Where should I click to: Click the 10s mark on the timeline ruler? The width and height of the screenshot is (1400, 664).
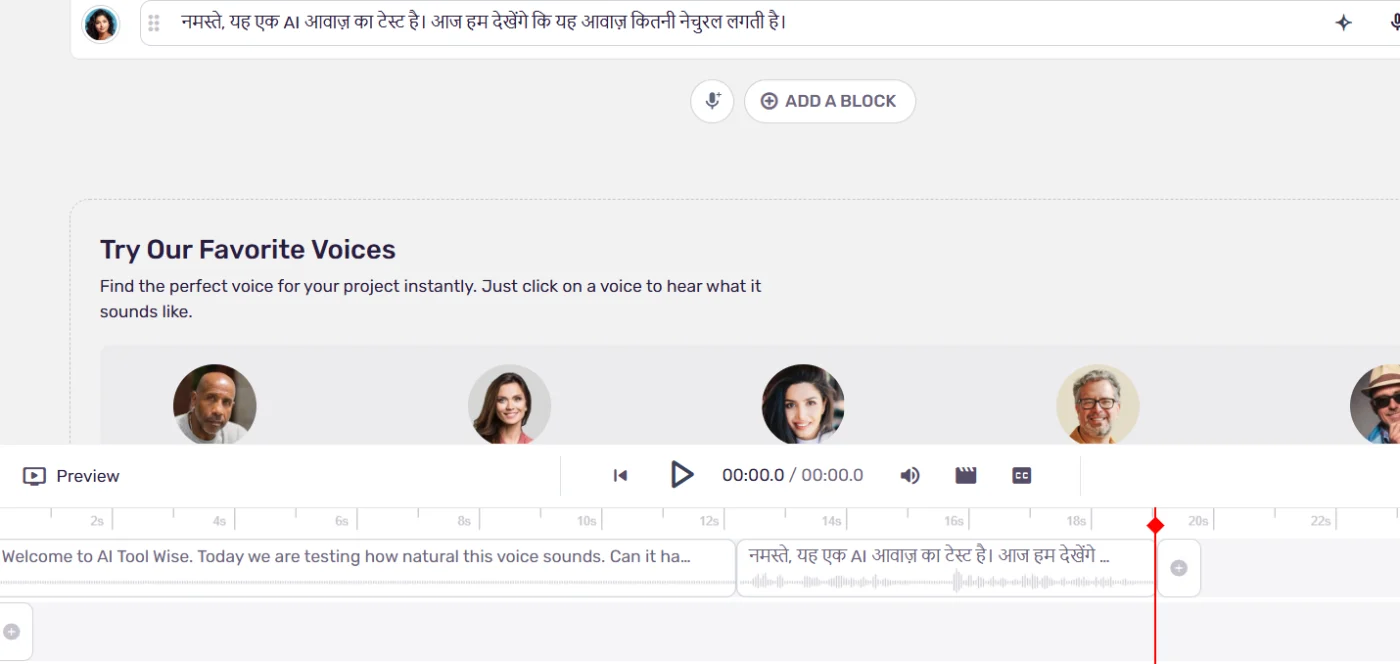[587, 521]
